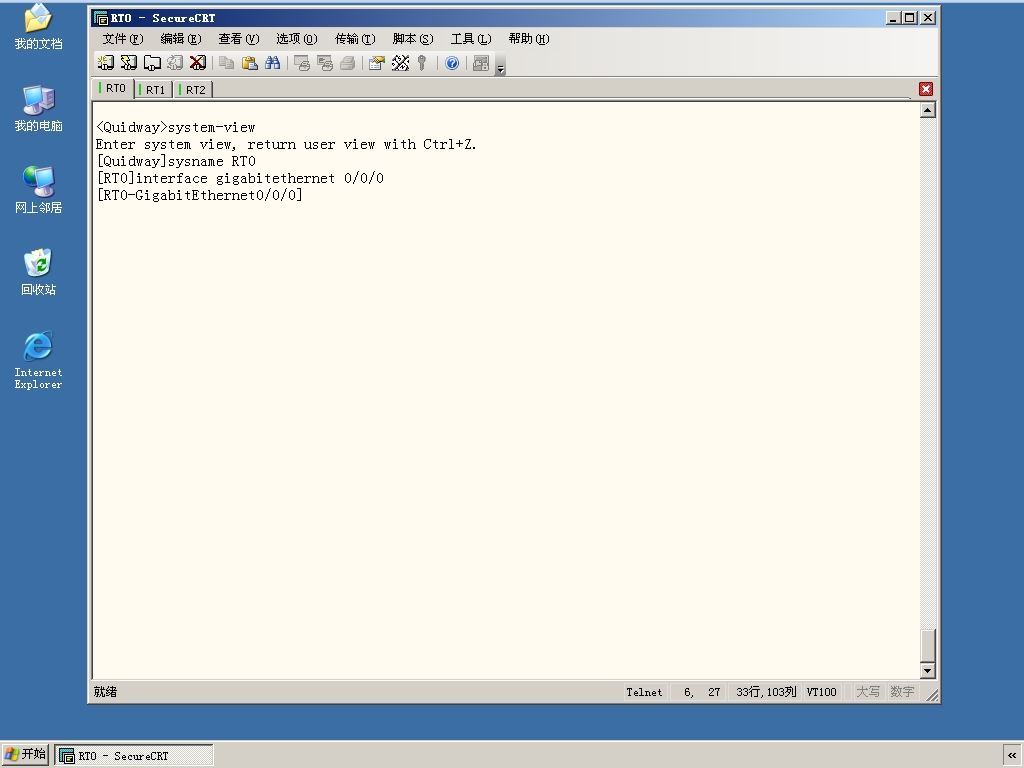Image resolution: width=1024 pixels, height=768 pixels.
Task: Click the Disconnect red X icon
Action: 197,63
